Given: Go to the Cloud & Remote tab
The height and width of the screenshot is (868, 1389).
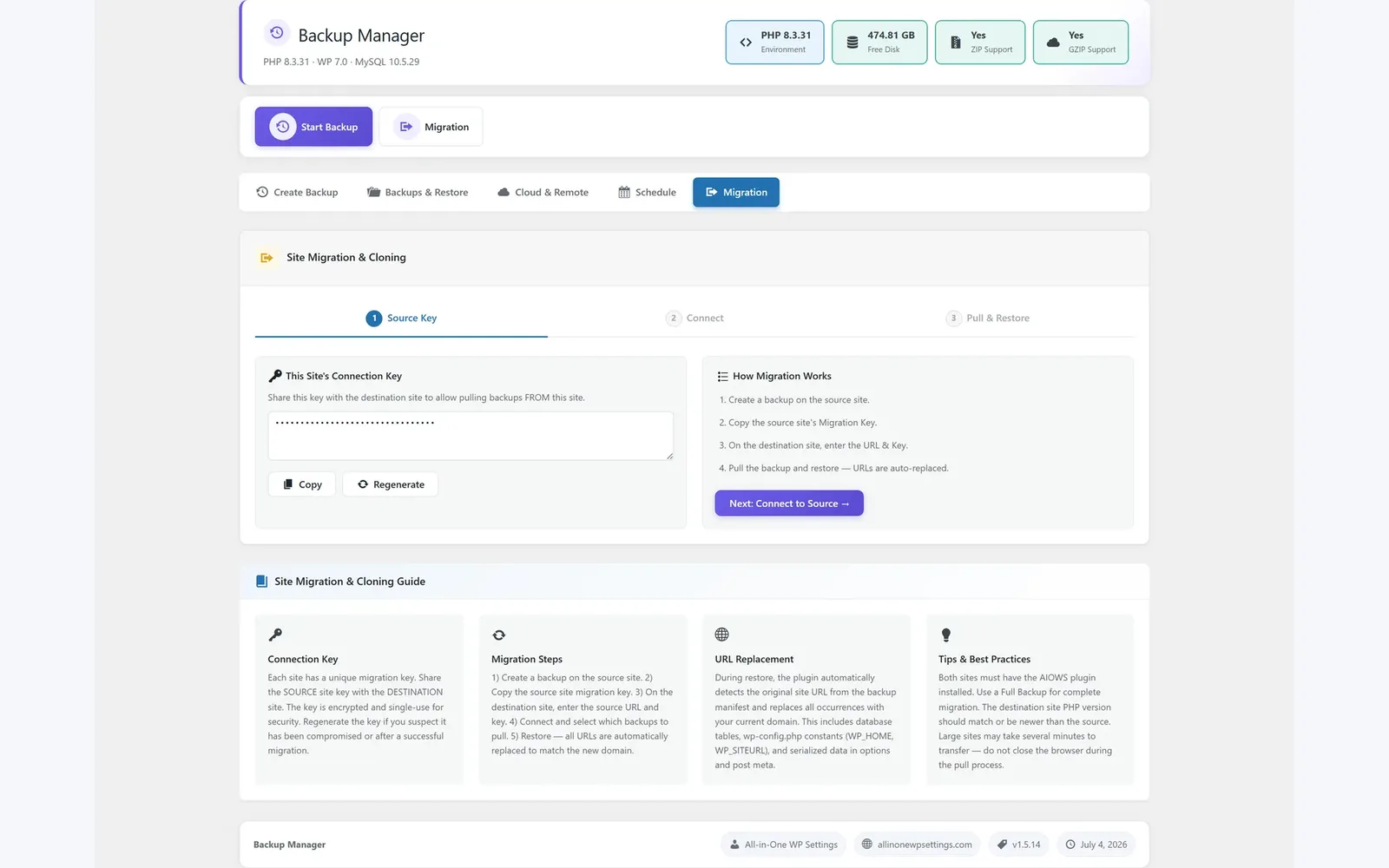Looking at the screenshot, I should (543, 193).
